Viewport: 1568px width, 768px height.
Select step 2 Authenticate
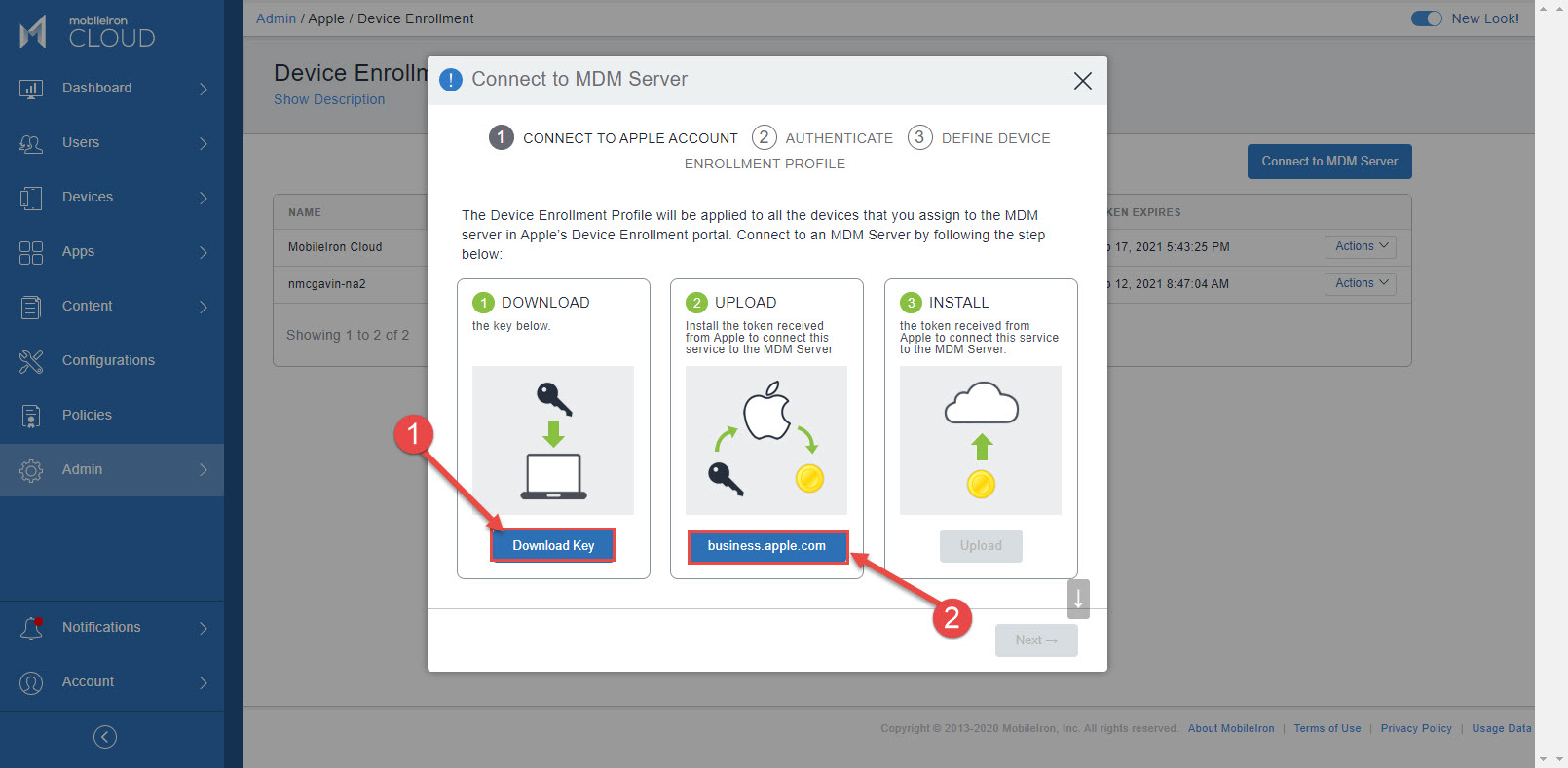point(823,137)
